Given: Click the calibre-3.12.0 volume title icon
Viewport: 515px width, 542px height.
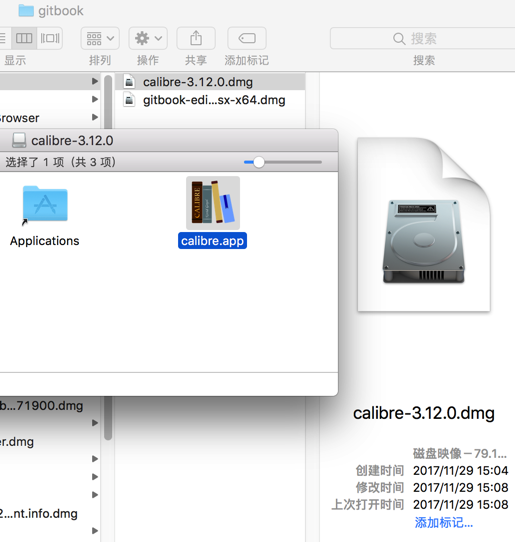Looking at the screenshot, I should coord(19,141).
